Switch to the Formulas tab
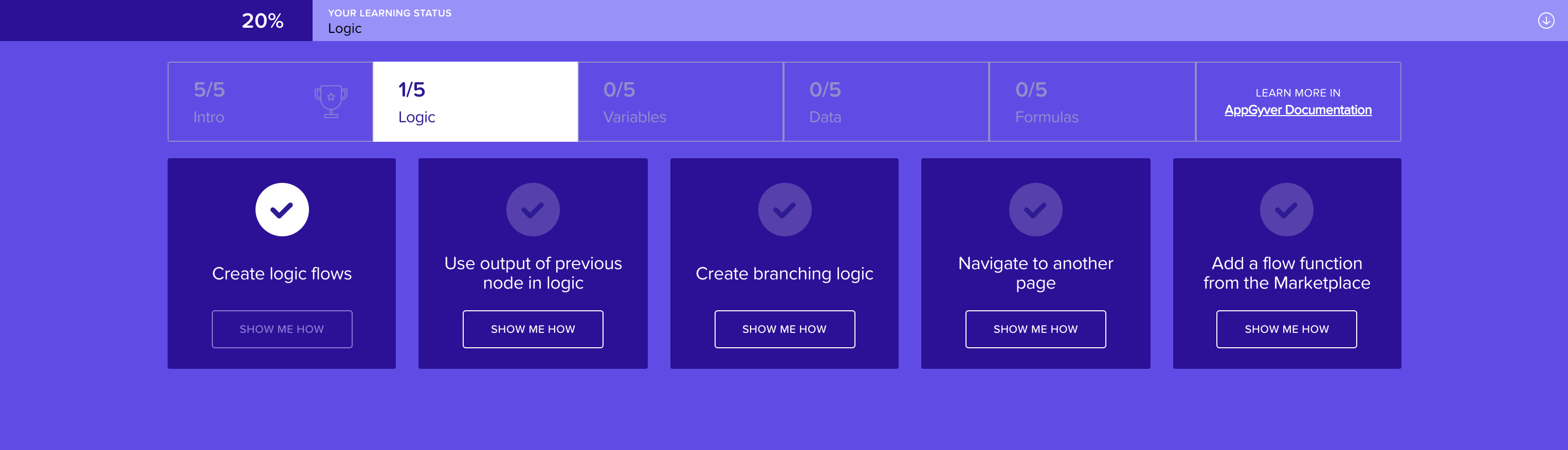The width and height of the screenshot is (1568, 450). tap(1092, 102)
